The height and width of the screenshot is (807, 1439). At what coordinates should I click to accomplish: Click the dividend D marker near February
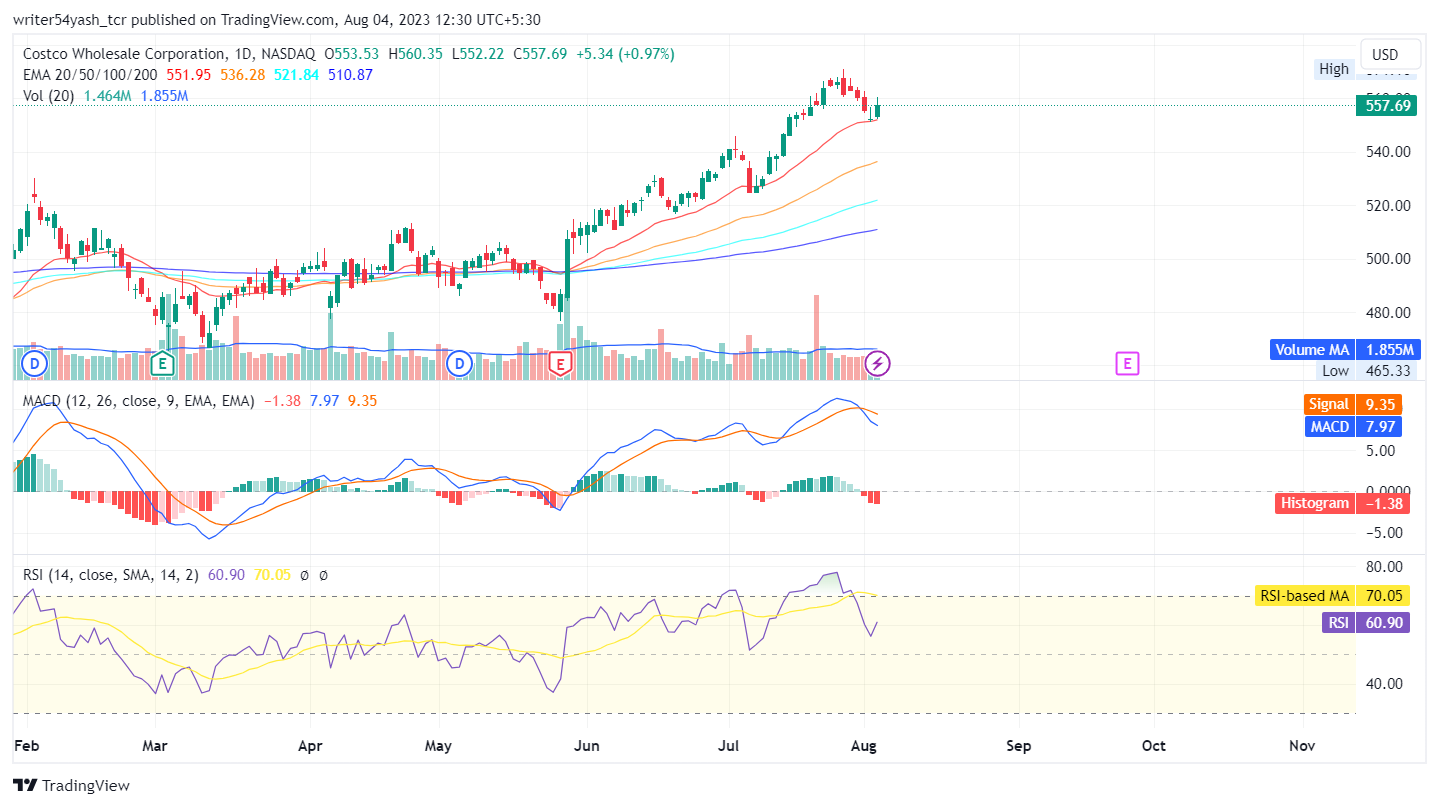(35, 364)
